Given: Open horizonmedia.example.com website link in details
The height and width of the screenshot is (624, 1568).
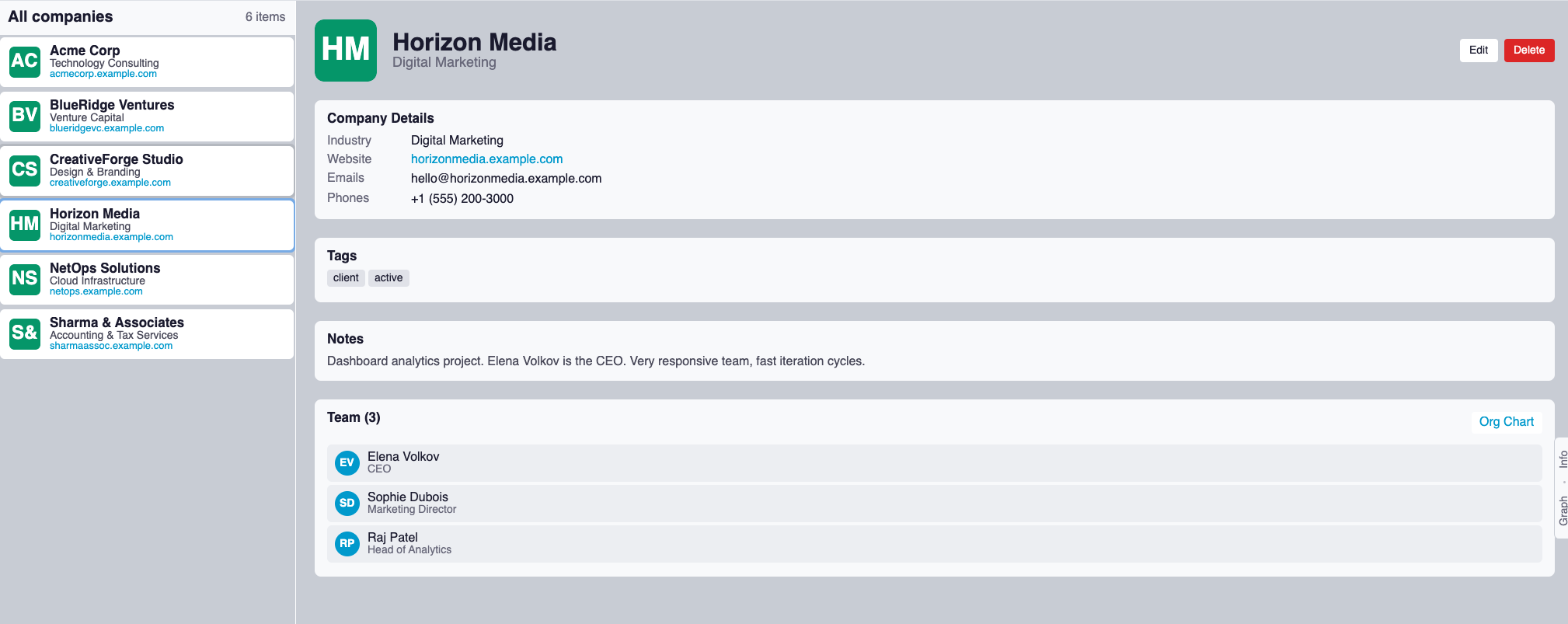Looking at the screenshot, I should 486,159.
